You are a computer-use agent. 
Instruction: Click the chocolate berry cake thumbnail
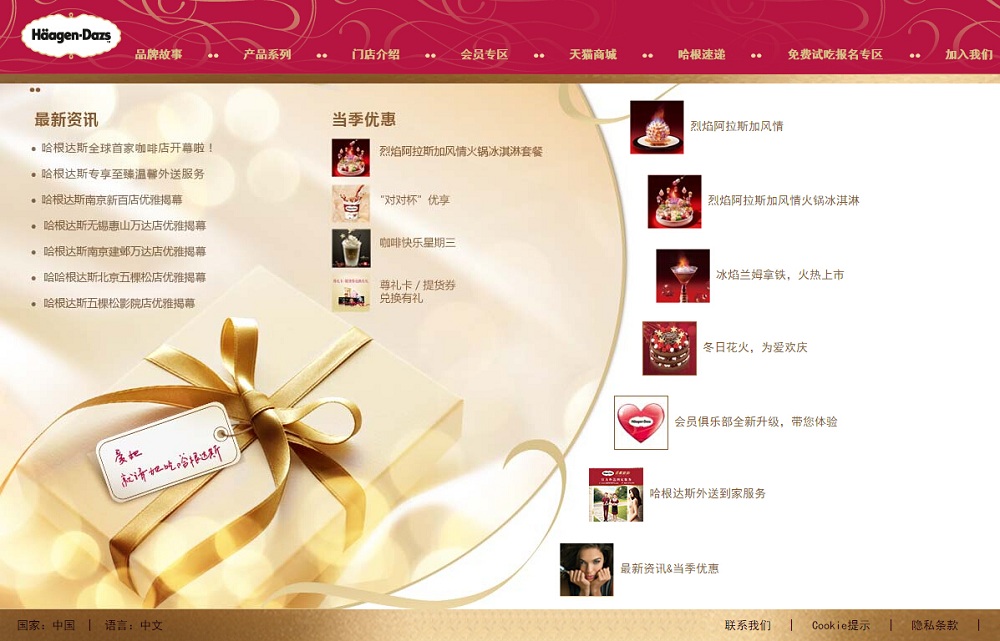point(670,348)
